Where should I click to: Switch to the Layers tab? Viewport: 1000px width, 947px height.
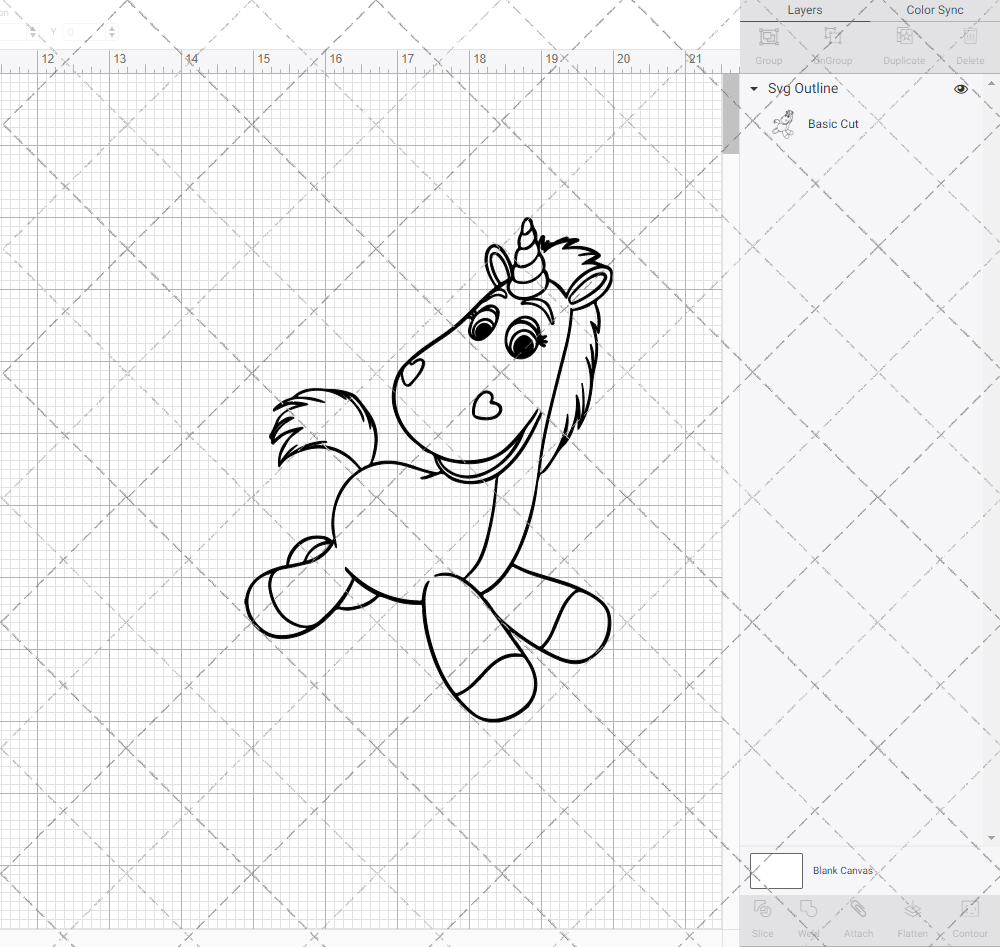[x=804, y=10]
